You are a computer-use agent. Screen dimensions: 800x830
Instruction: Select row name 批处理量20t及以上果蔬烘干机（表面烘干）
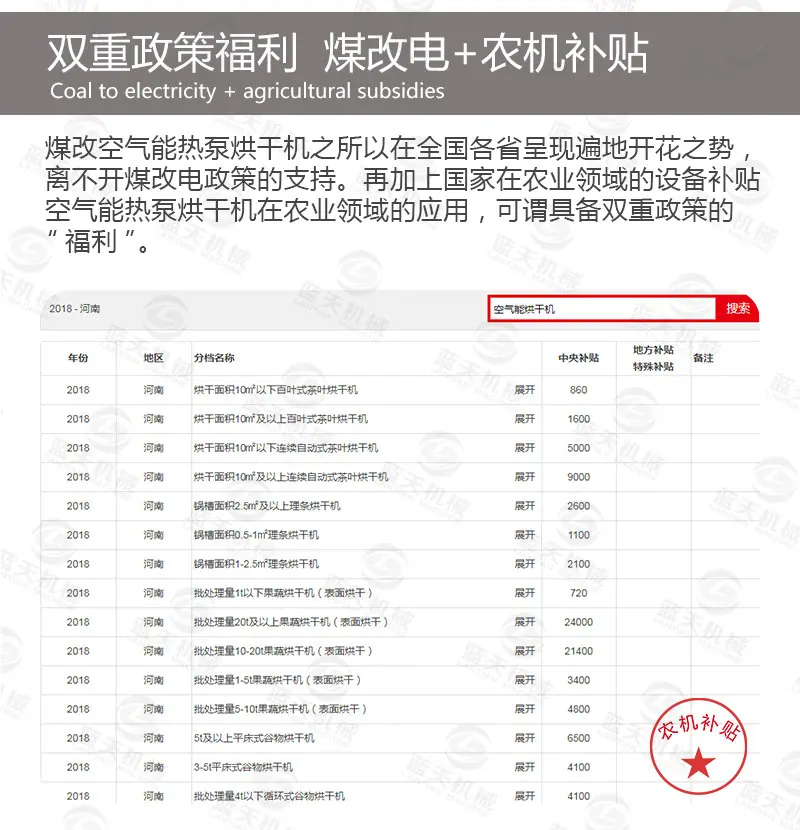point(291,622)
